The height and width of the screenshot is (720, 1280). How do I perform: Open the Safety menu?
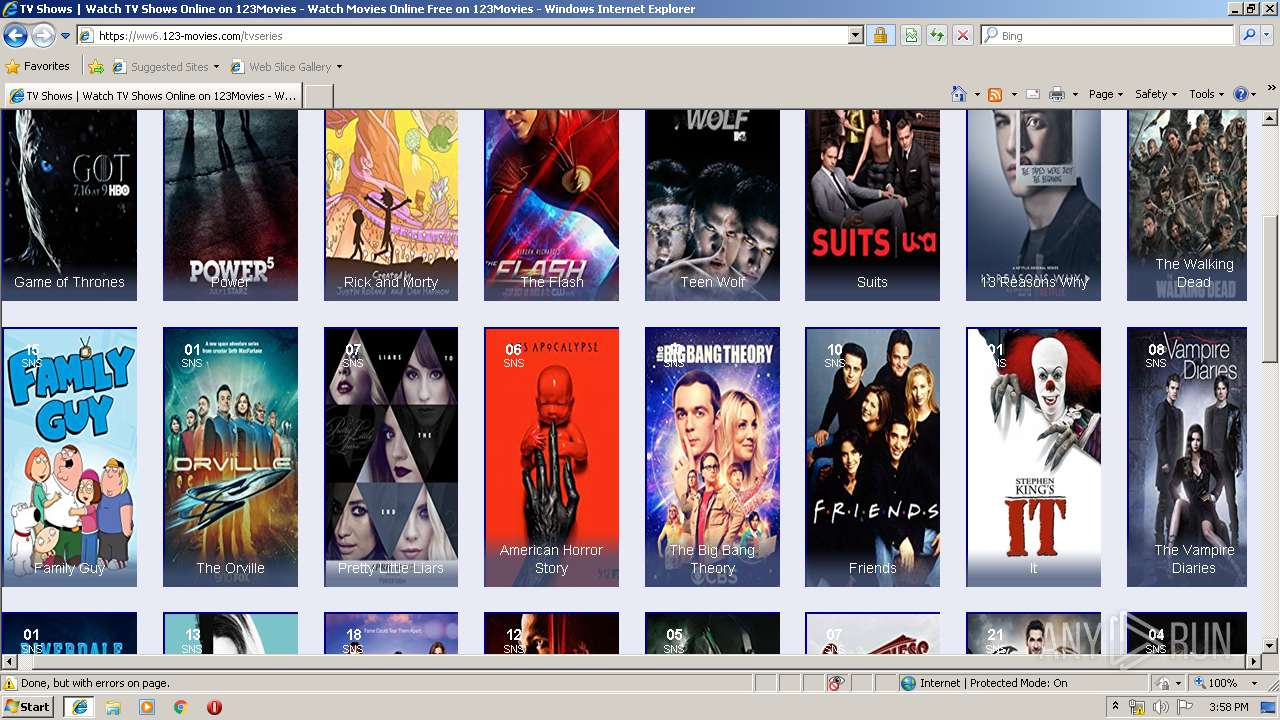tap(1155, 94)
